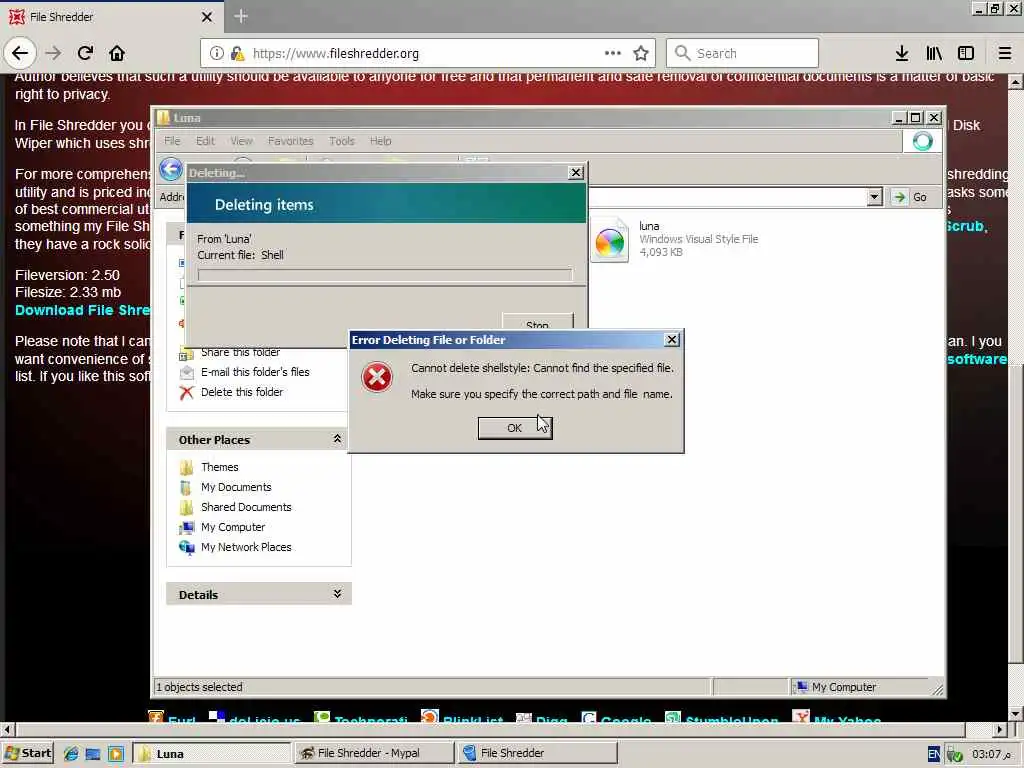
Task: Toggle browser sidebar icon
Action: pyautogui.click(x=966, y=53)
